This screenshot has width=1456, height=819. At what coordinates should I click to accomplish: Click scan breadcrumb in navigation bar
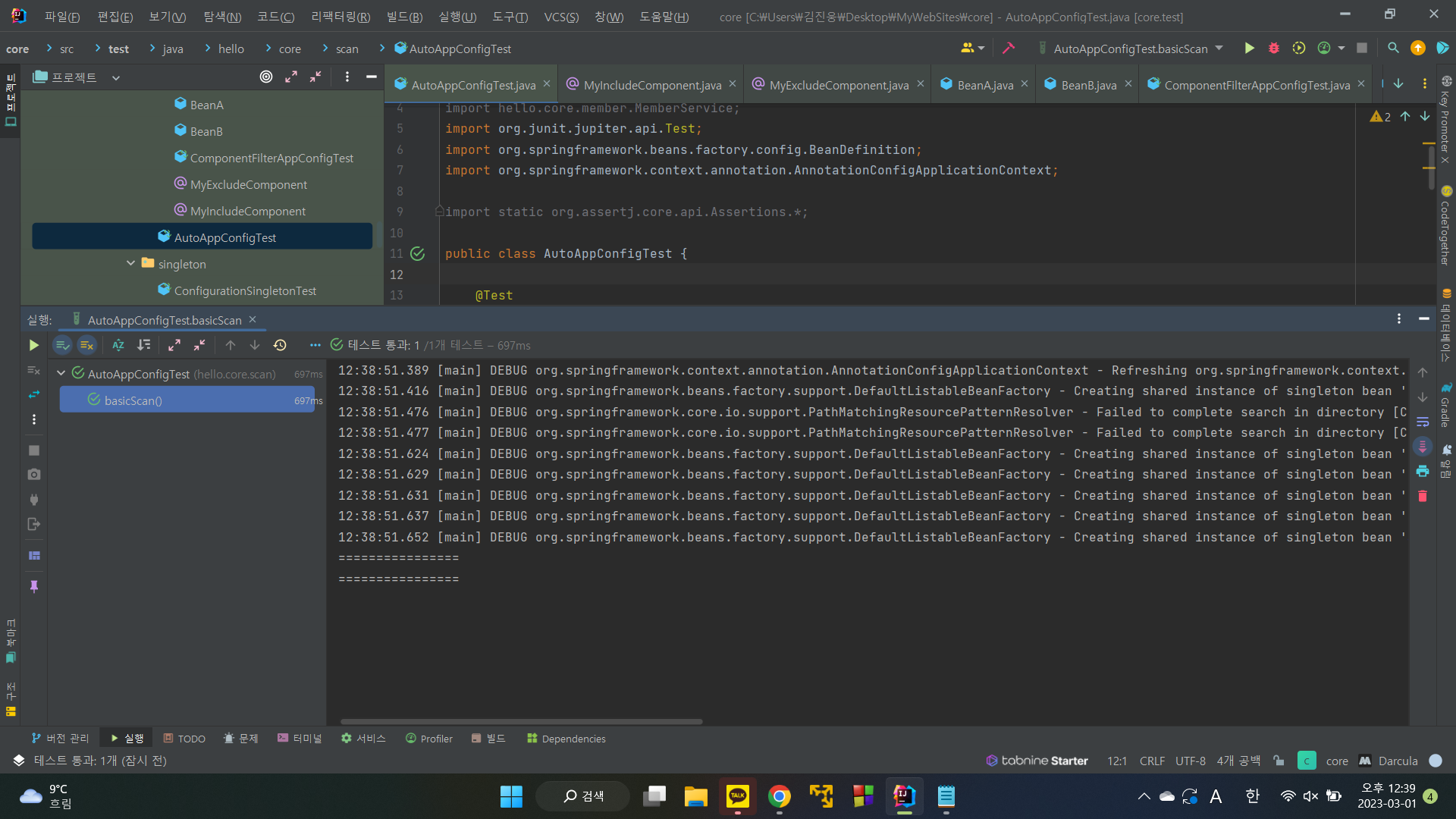pyautogui.click(x=347, y=49)
